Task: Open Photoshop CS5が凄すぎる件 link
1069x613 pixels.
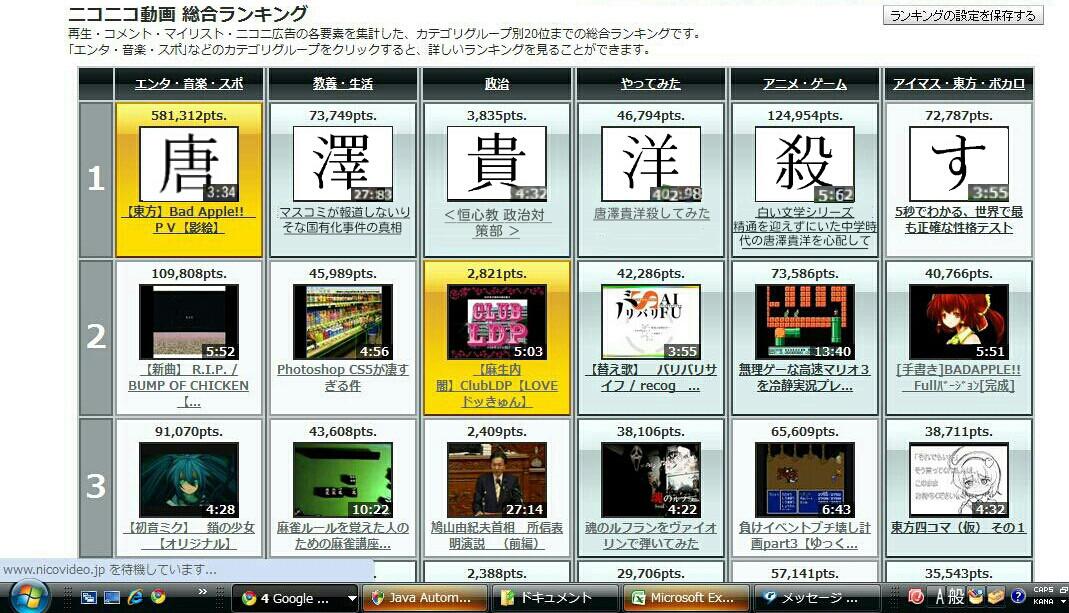Action: click(343, 378)
